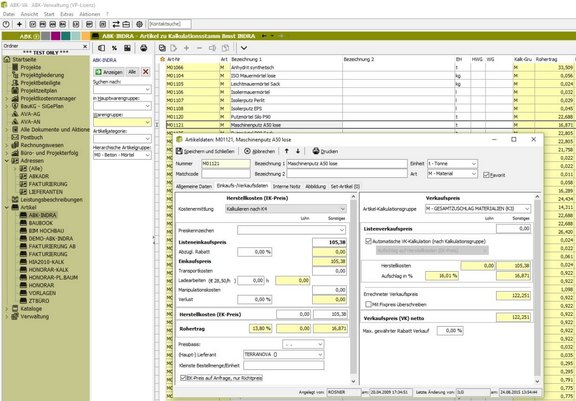Click the Matchcode input field

click(x=226, y=174)
